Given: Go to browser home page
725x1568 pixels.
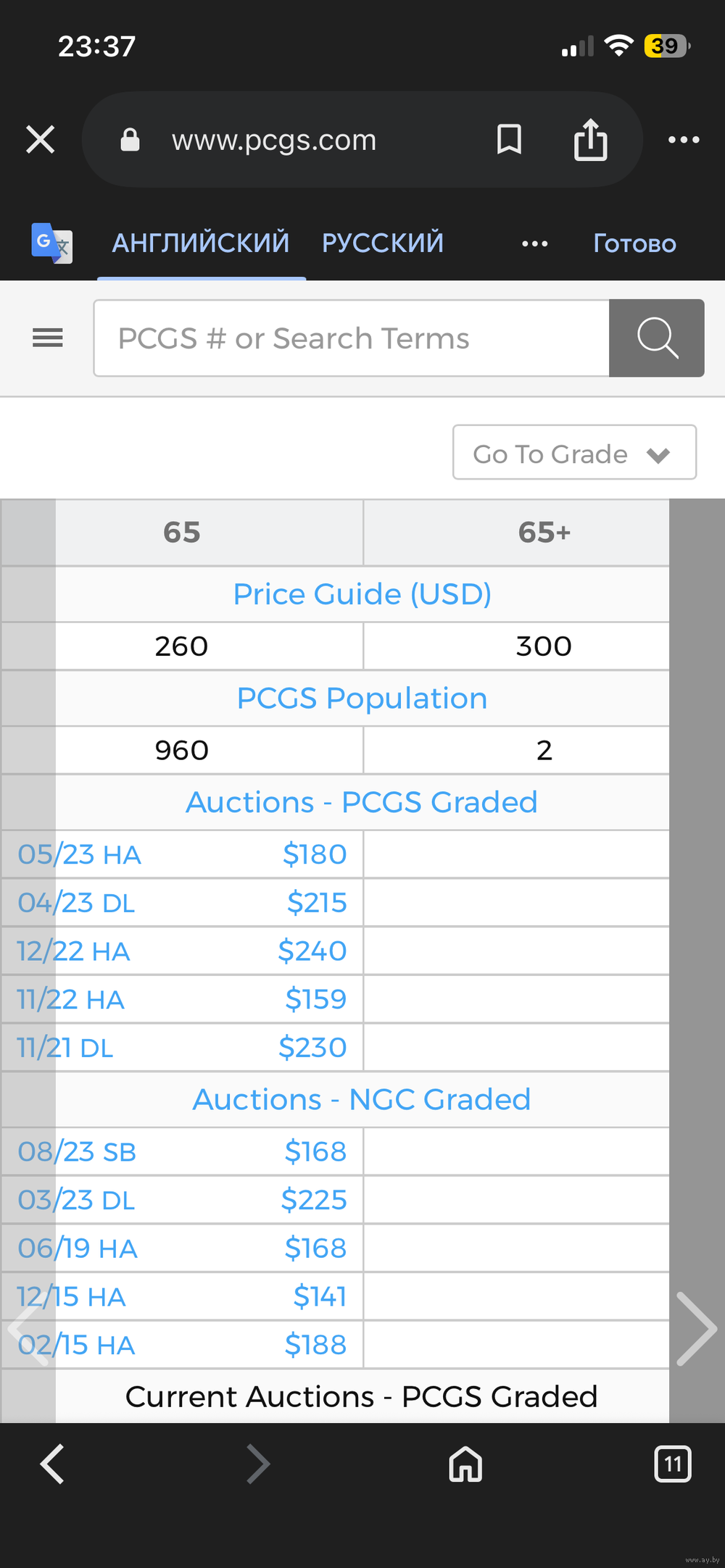Looking at the screenshot, I should (465, 1464).
